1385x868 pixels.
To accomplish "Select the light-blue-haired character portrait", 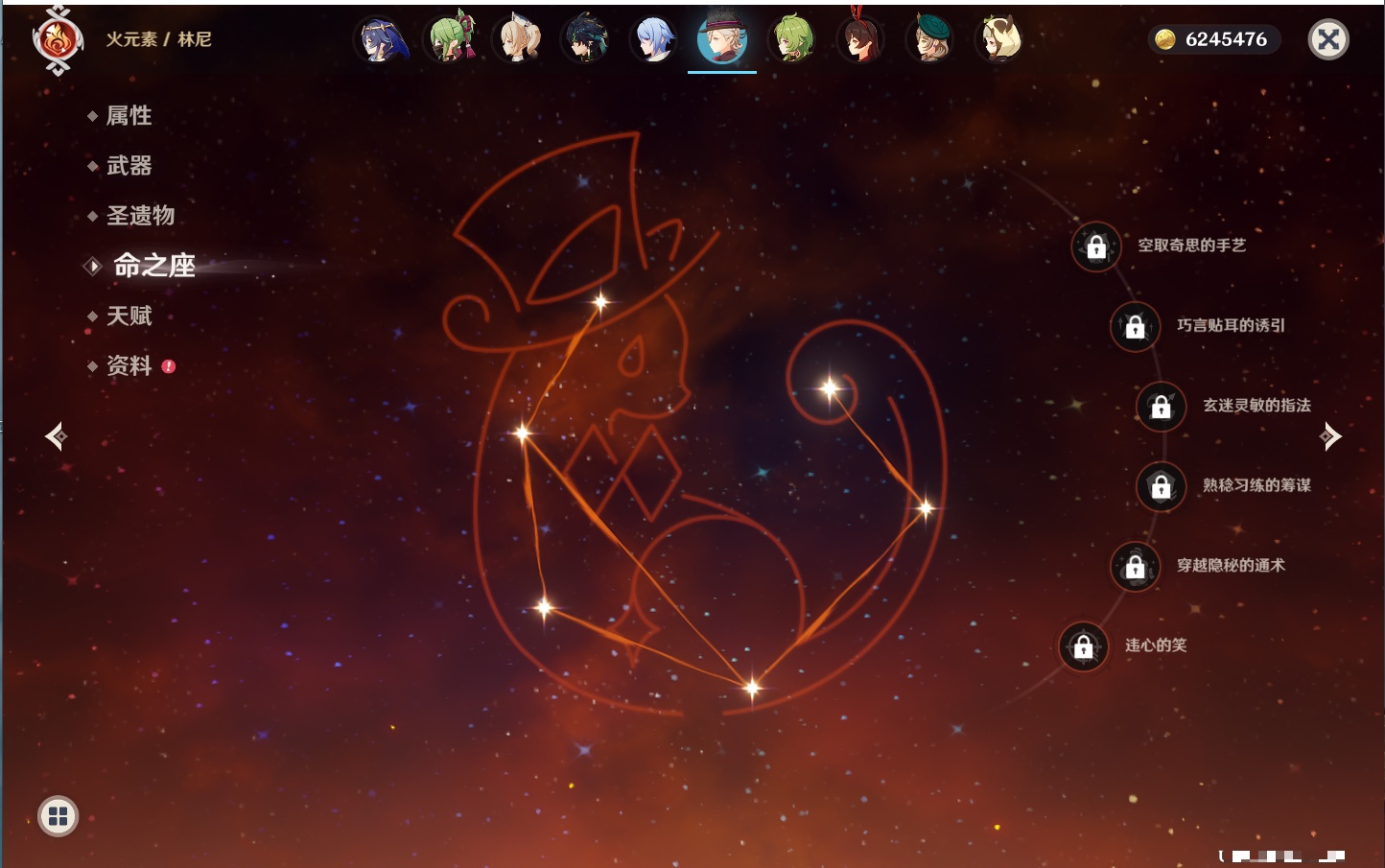I will pyautogui.click(x=653, y=40).
